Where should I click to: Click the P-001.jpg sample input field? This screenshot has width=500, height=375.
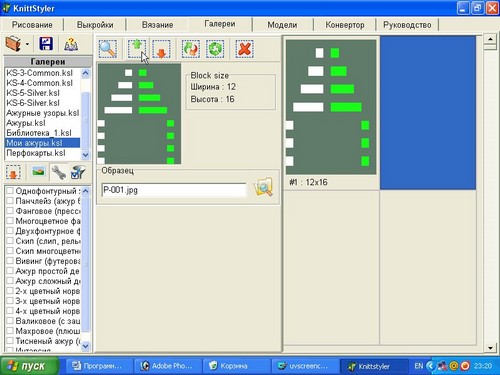(x=174, y=190)
